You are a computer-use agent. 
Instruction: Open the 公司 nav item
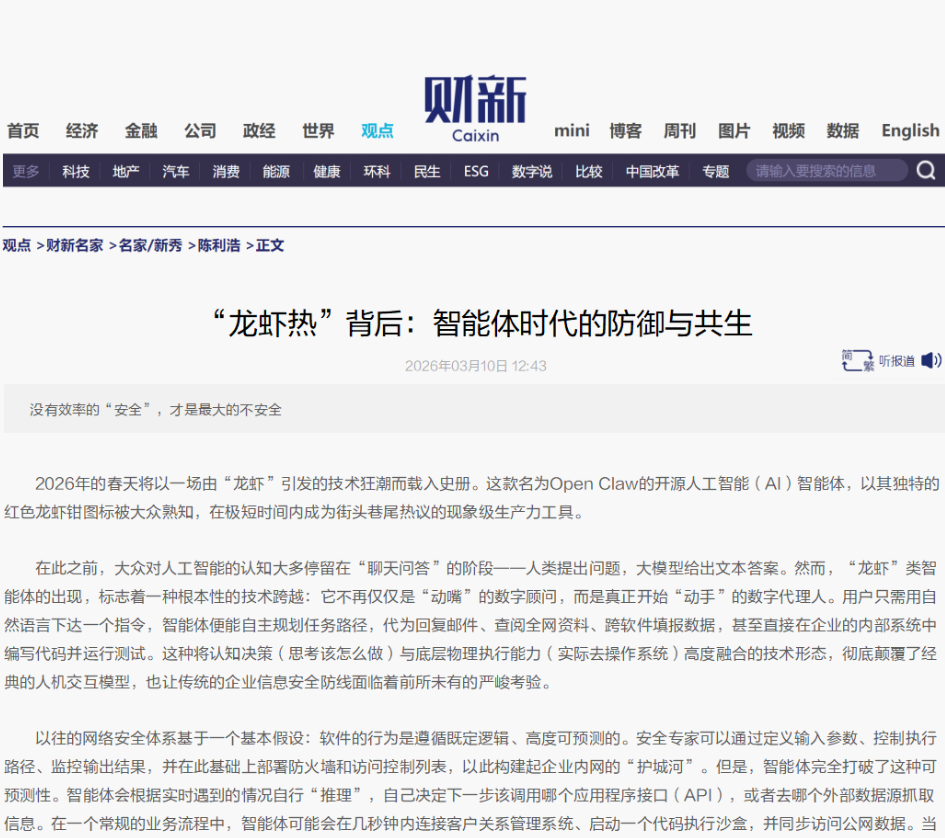(200, 131)
